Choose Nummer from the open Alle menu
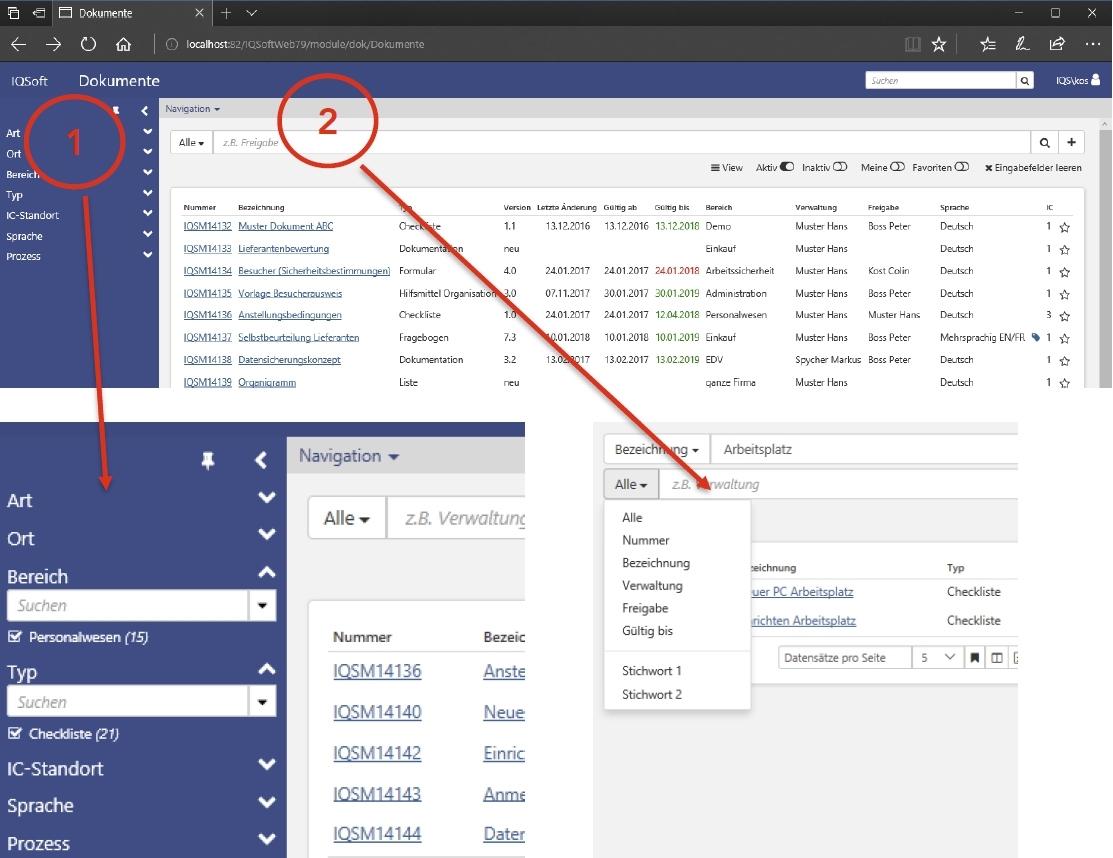This screenshot has width=1113, height=858. (x=645, y=540)
